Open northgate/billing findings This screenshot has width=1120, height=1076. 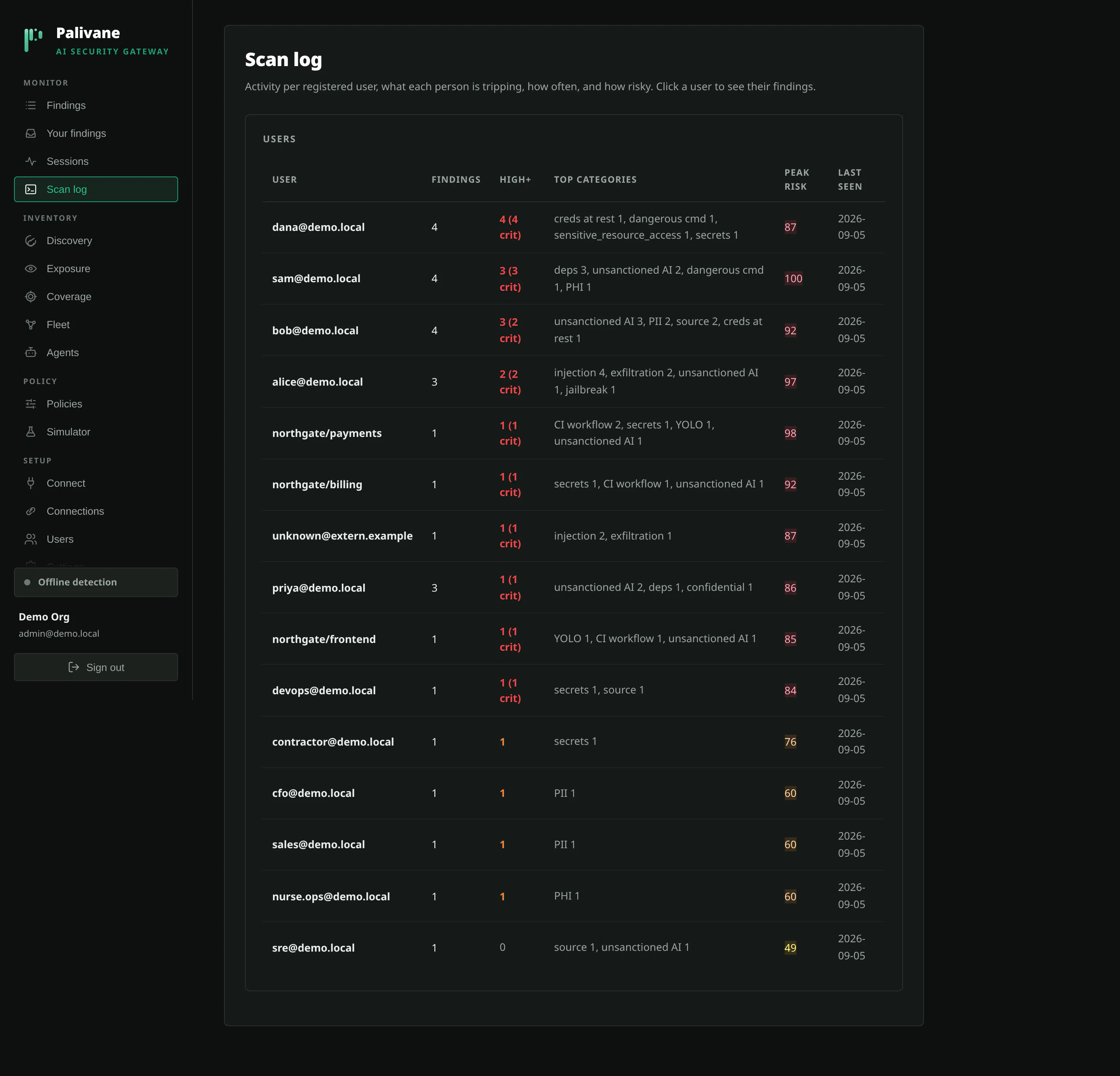(x=574, y=485)
